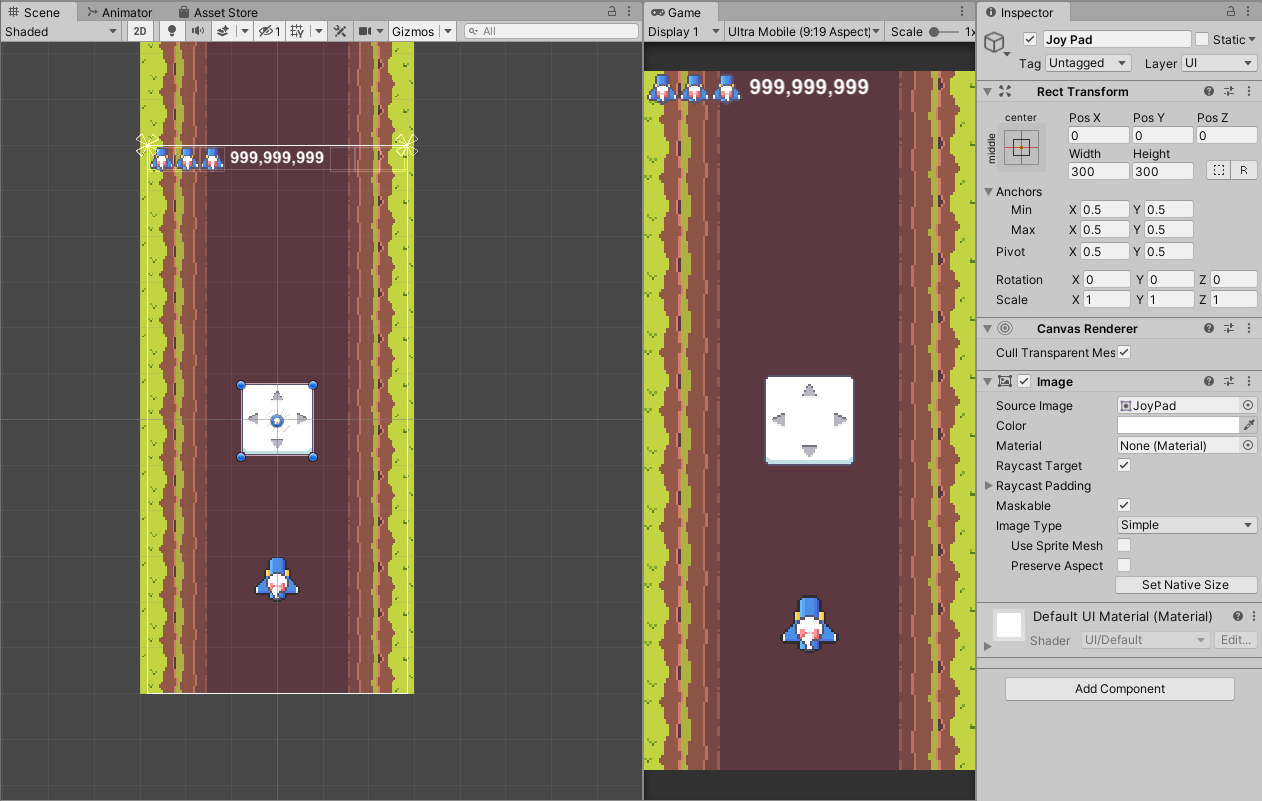Toggle skybox and effects icon in Scene toolbar
This screenshot has height=801, width=1262.
[x=223, y=31]
